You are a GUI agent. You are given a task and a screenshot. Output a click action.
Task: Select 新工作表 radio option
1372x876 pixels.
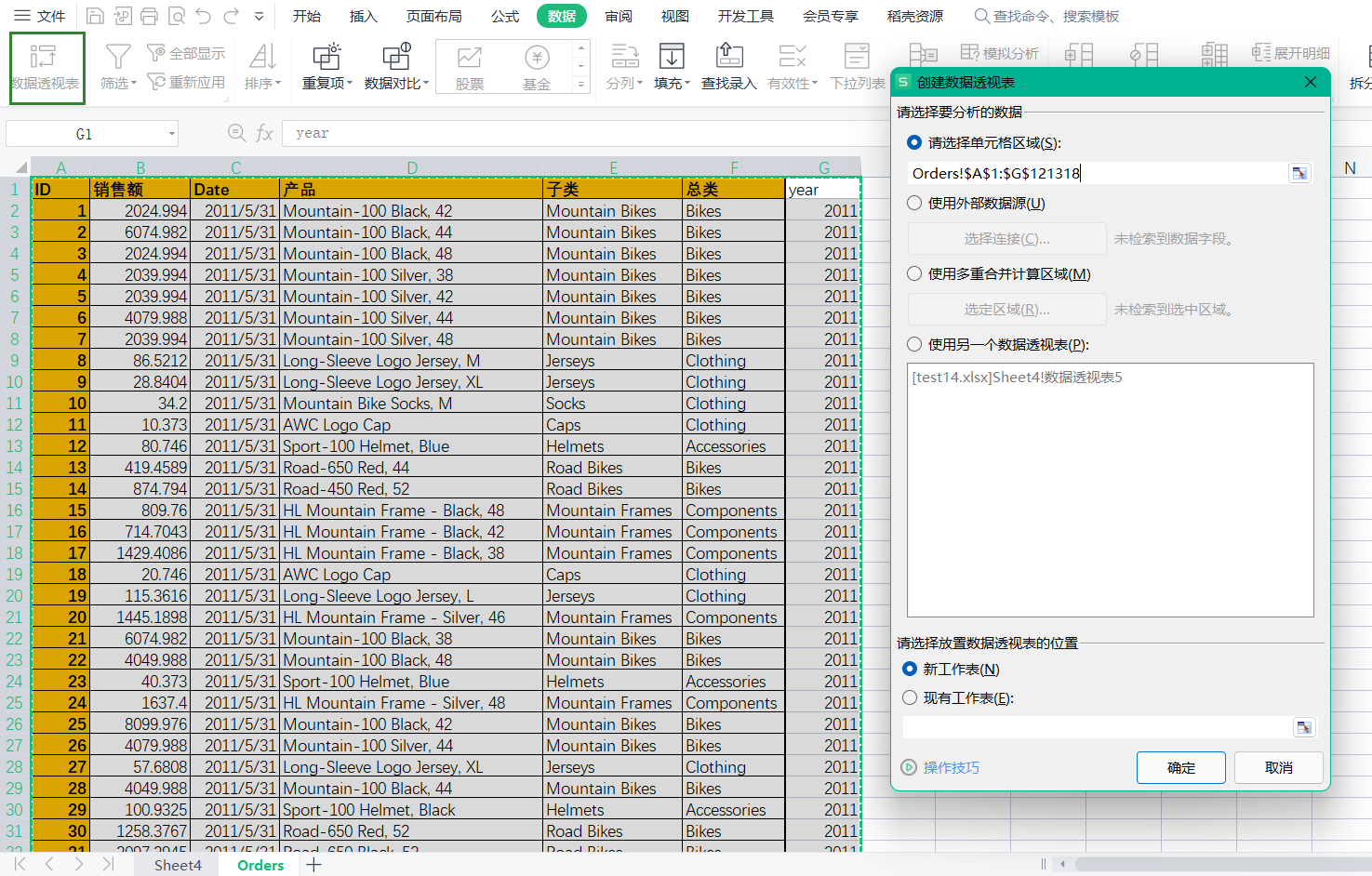point(910,669)
